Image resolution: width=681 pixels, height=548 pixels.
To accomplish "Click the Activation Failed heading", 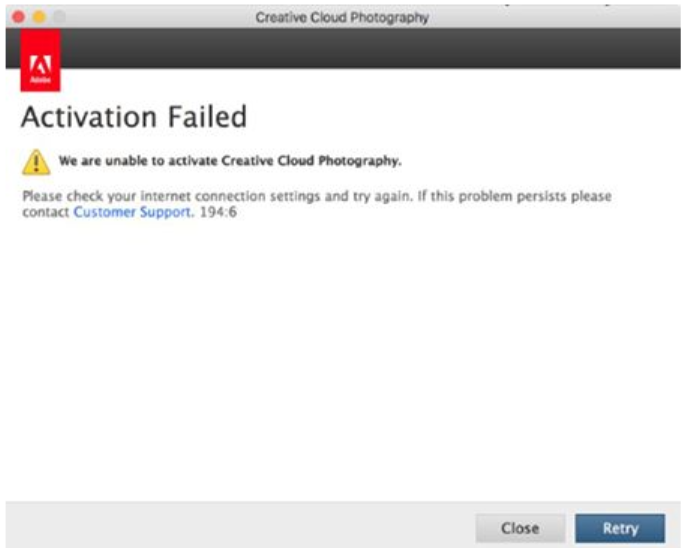I will click(133, 117).
